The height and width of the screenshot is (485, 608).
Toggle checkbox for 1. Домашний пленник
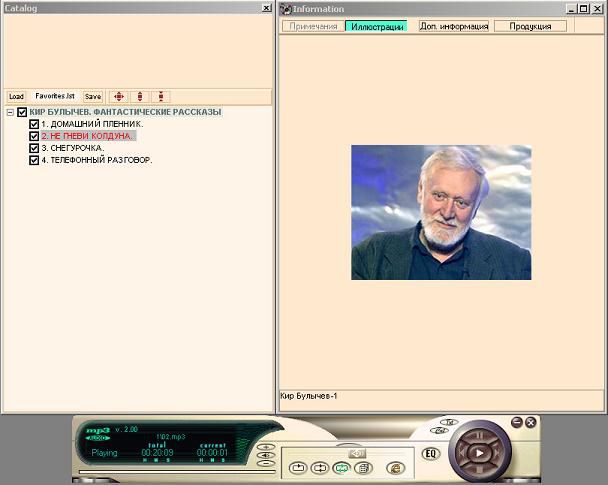(34, 125)
